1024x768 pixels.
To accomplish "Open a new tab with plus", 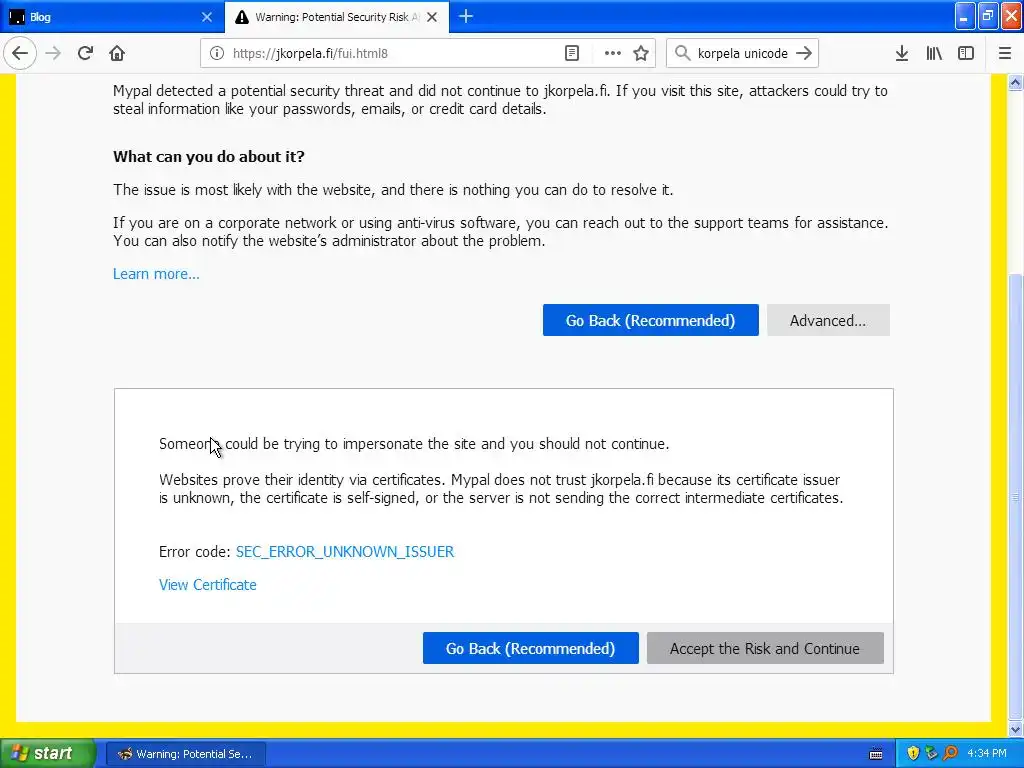I will point(466,16).
